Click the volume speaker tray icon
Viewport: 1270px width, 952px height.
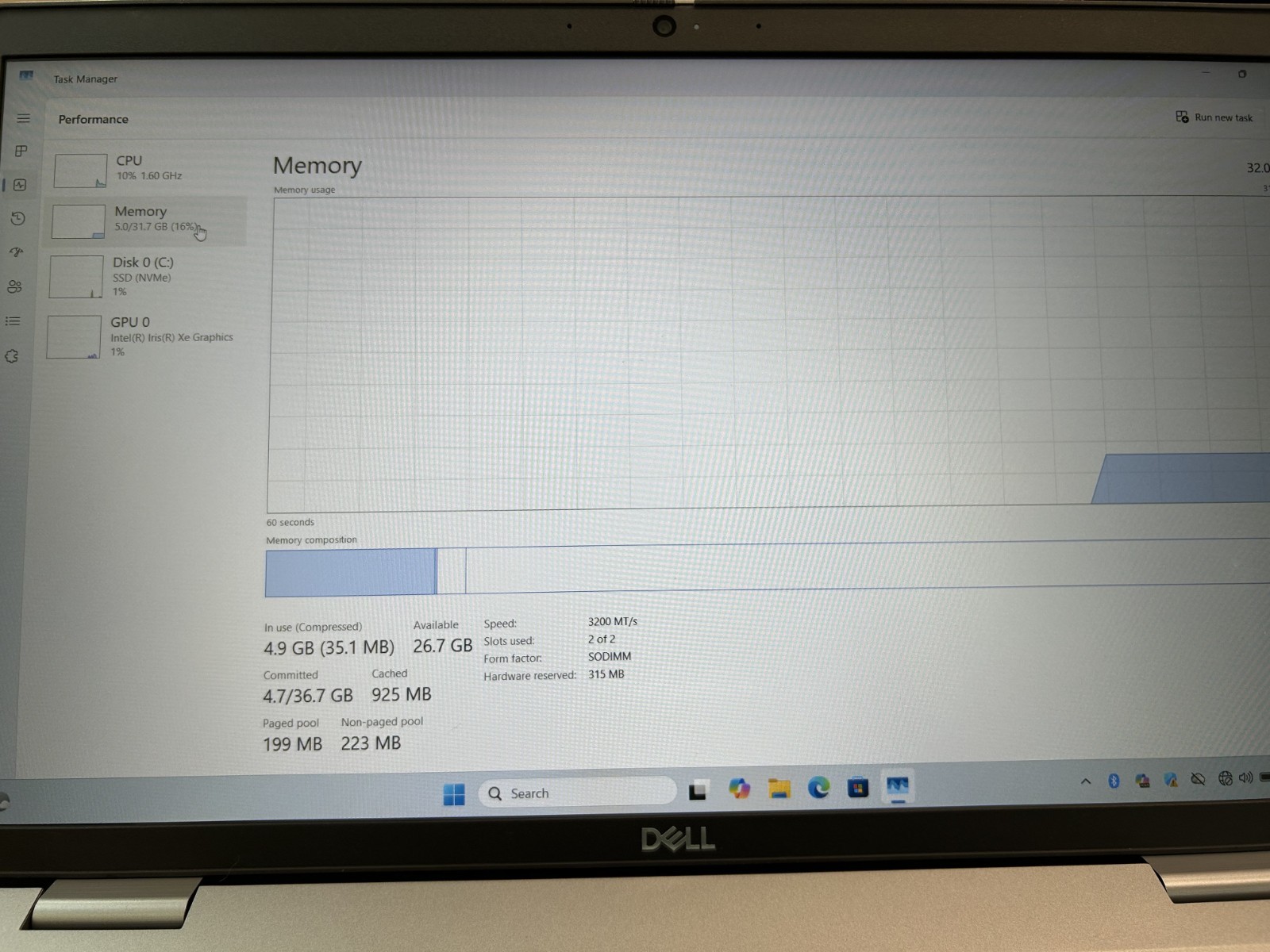[1245, 777]
